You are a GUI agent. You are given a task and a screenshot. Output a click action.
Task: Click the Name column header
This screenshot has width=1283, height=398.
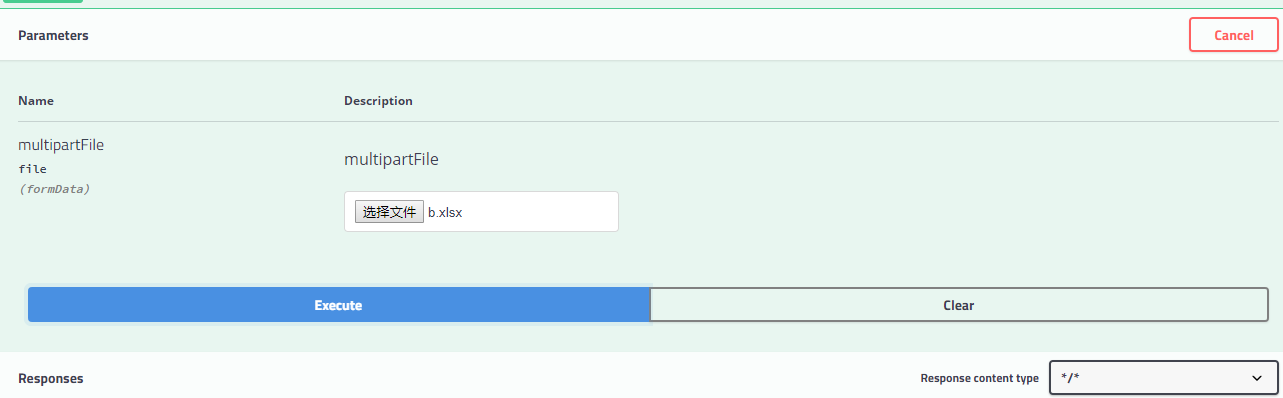coord(36,101)
